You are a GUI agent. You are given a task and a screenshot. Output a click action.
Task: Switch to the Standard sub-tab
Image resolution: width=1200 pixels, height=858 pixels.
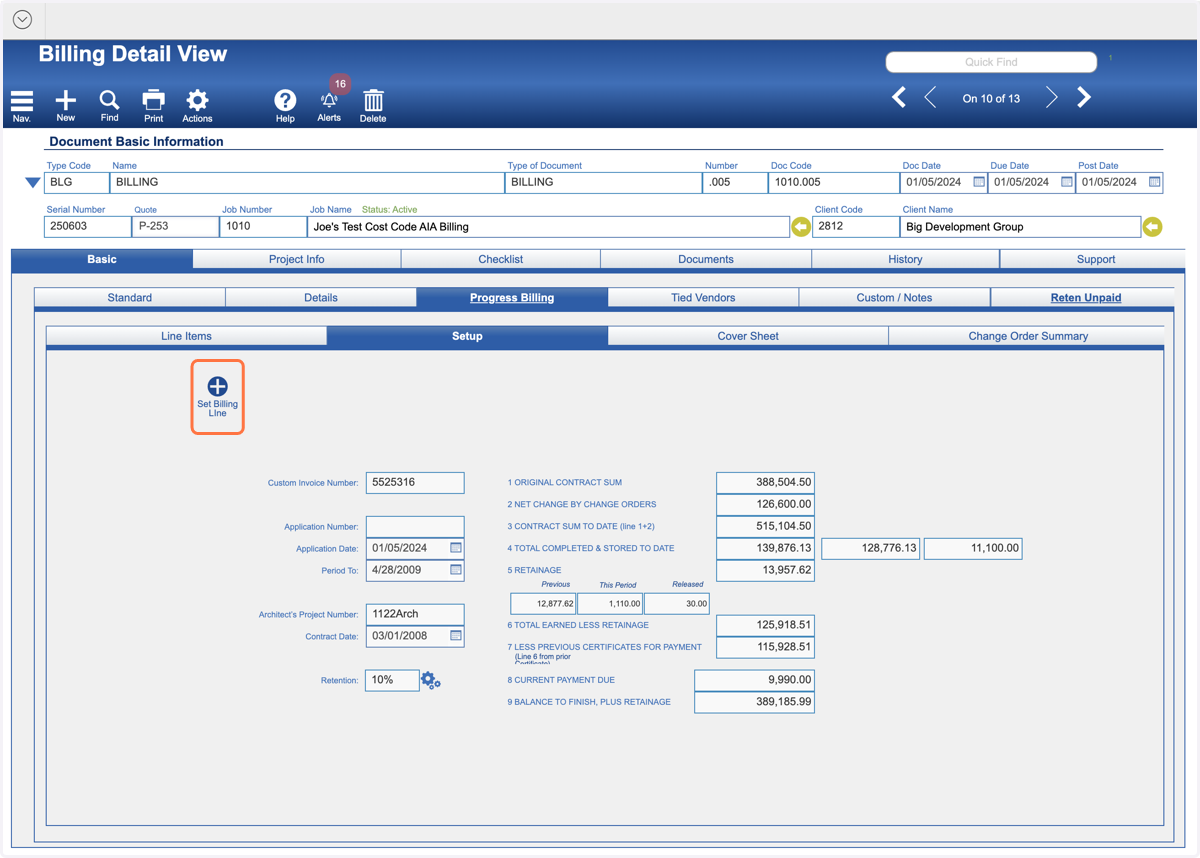pos(130,297)
